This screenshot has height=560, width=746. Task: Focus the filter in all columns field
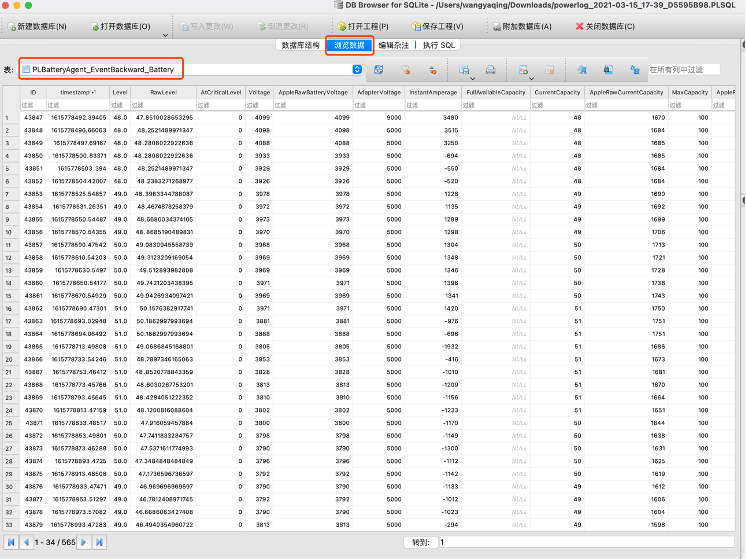pos(684,69)
